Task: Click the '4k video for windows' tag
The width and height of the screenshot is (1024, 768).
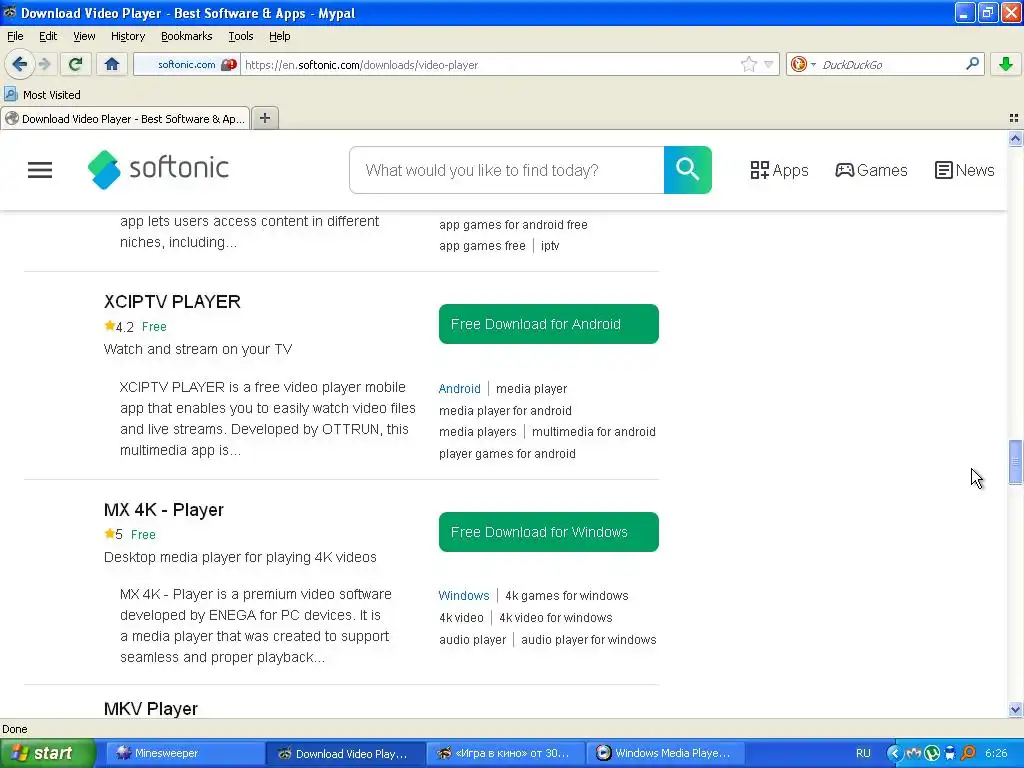Action: [555, 618]
